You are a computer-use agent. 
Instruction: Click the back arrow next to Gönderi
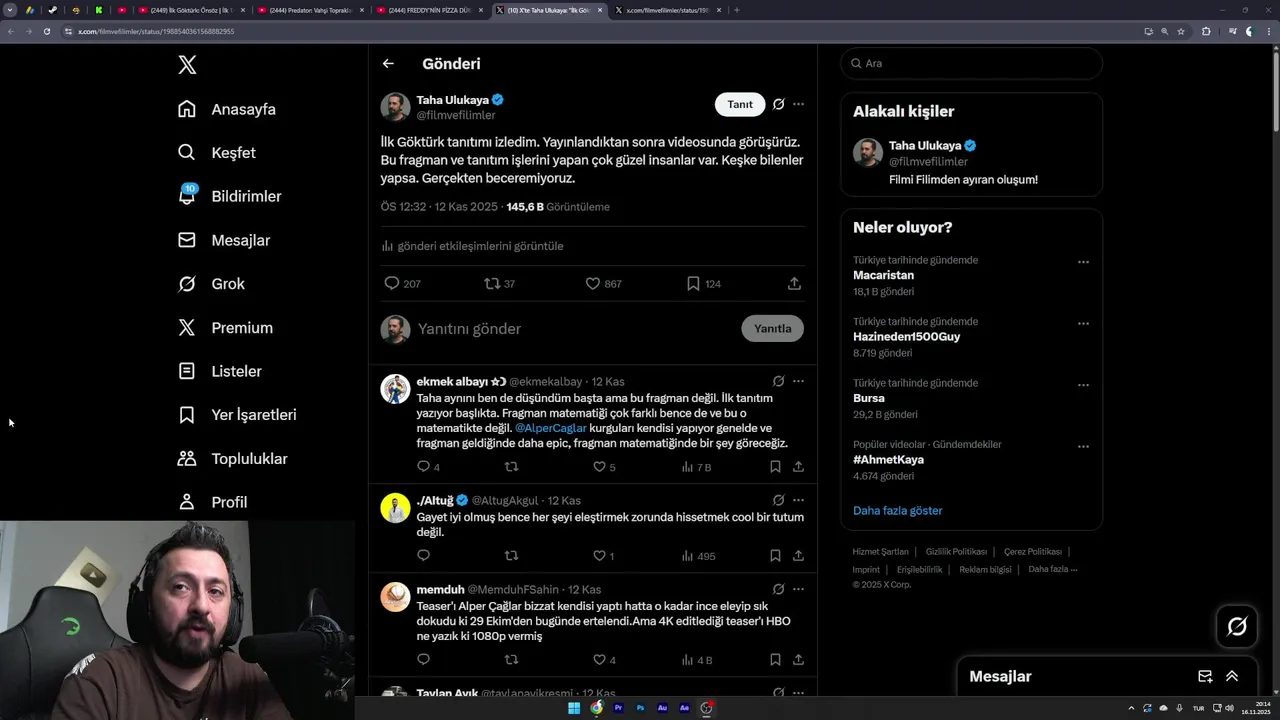388,64
